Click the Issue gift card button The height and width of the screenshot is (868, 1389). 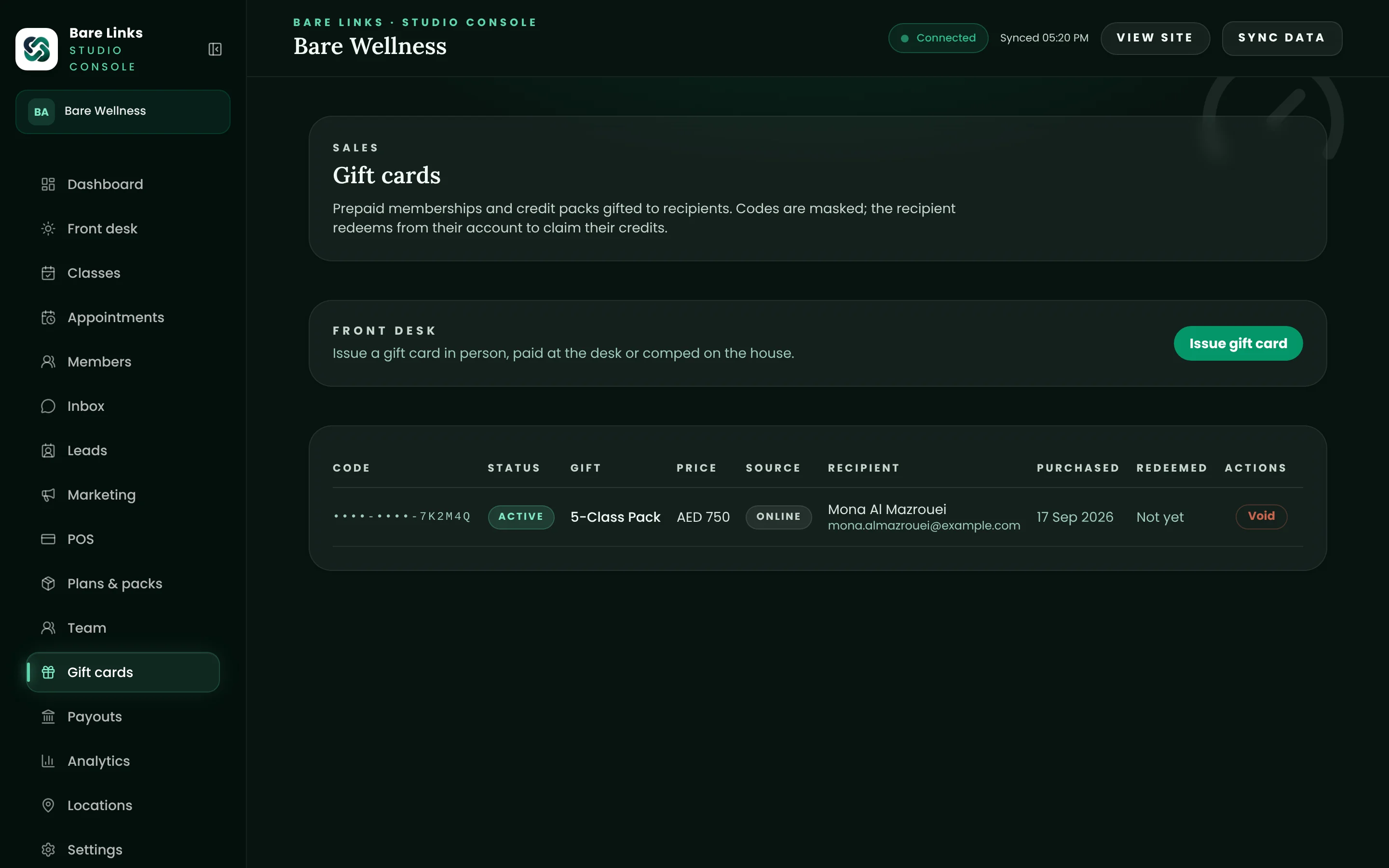[x=1238, y=343]
